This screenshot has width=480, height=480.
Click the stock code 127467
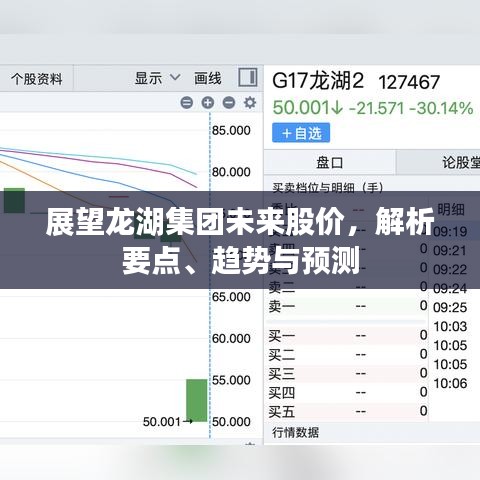click(409, 82)
